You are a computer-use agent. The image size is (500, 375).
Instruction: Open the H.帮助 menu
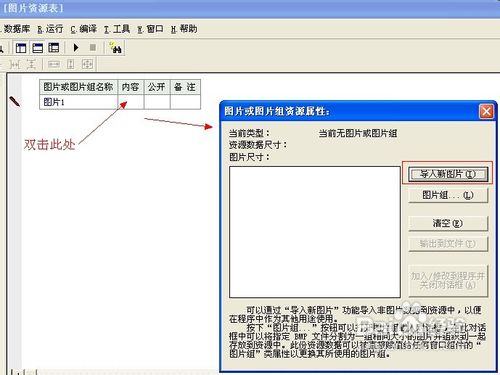[184, 29]
